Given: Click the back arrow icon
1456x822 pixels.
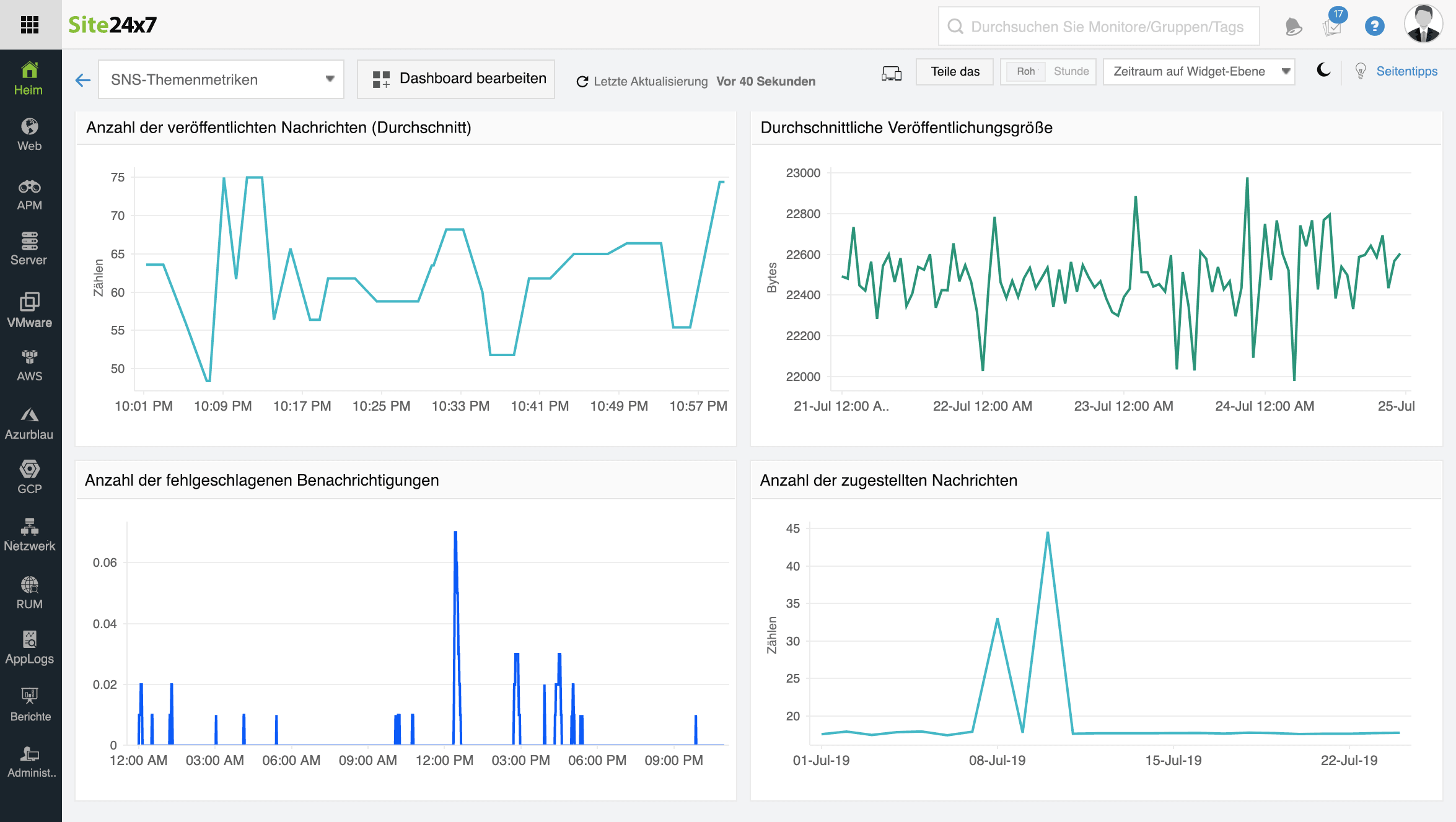Looking at the screenshot, I should 83,80.
